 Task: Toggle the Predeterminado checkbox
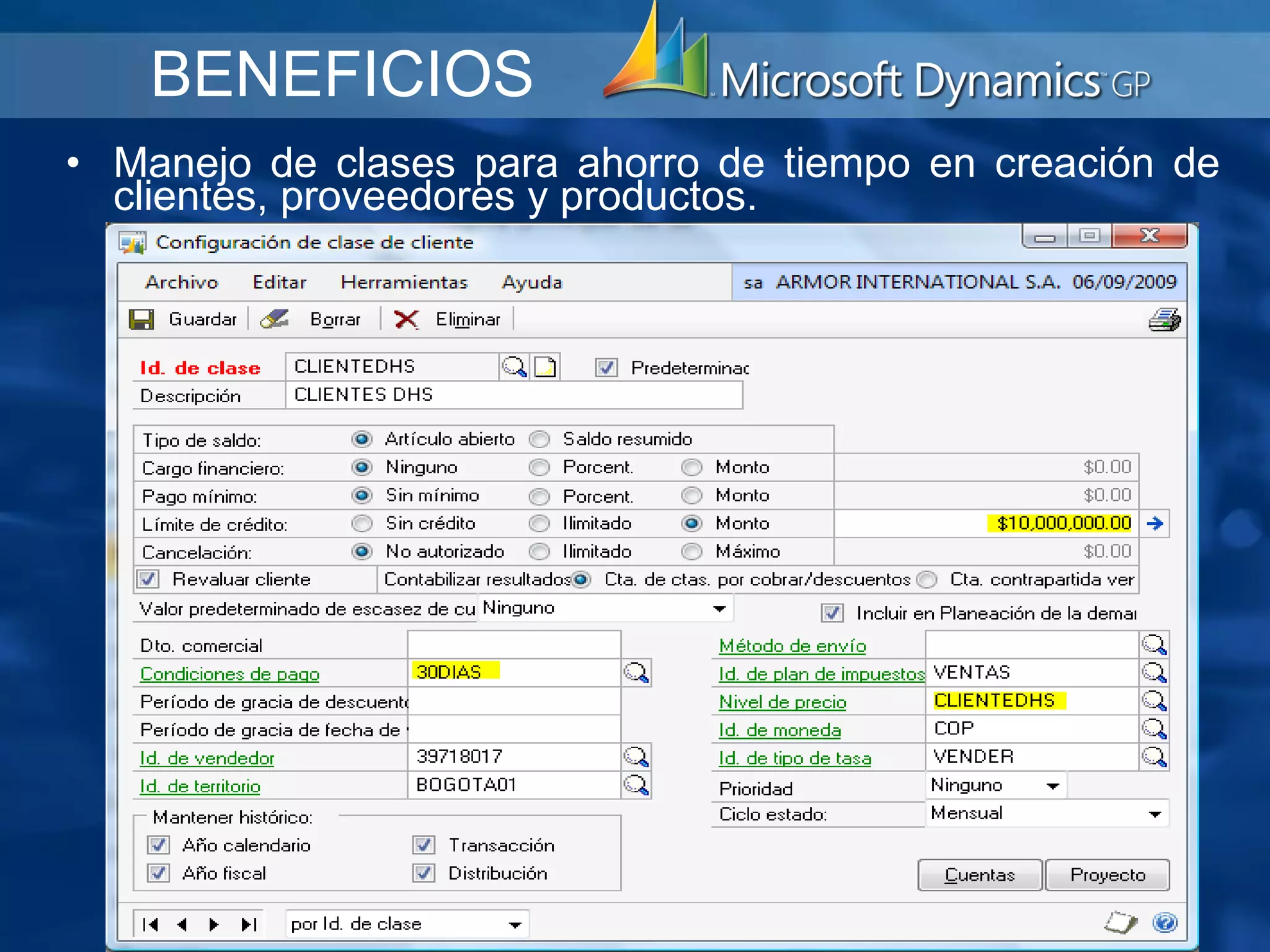pos(606,368)
